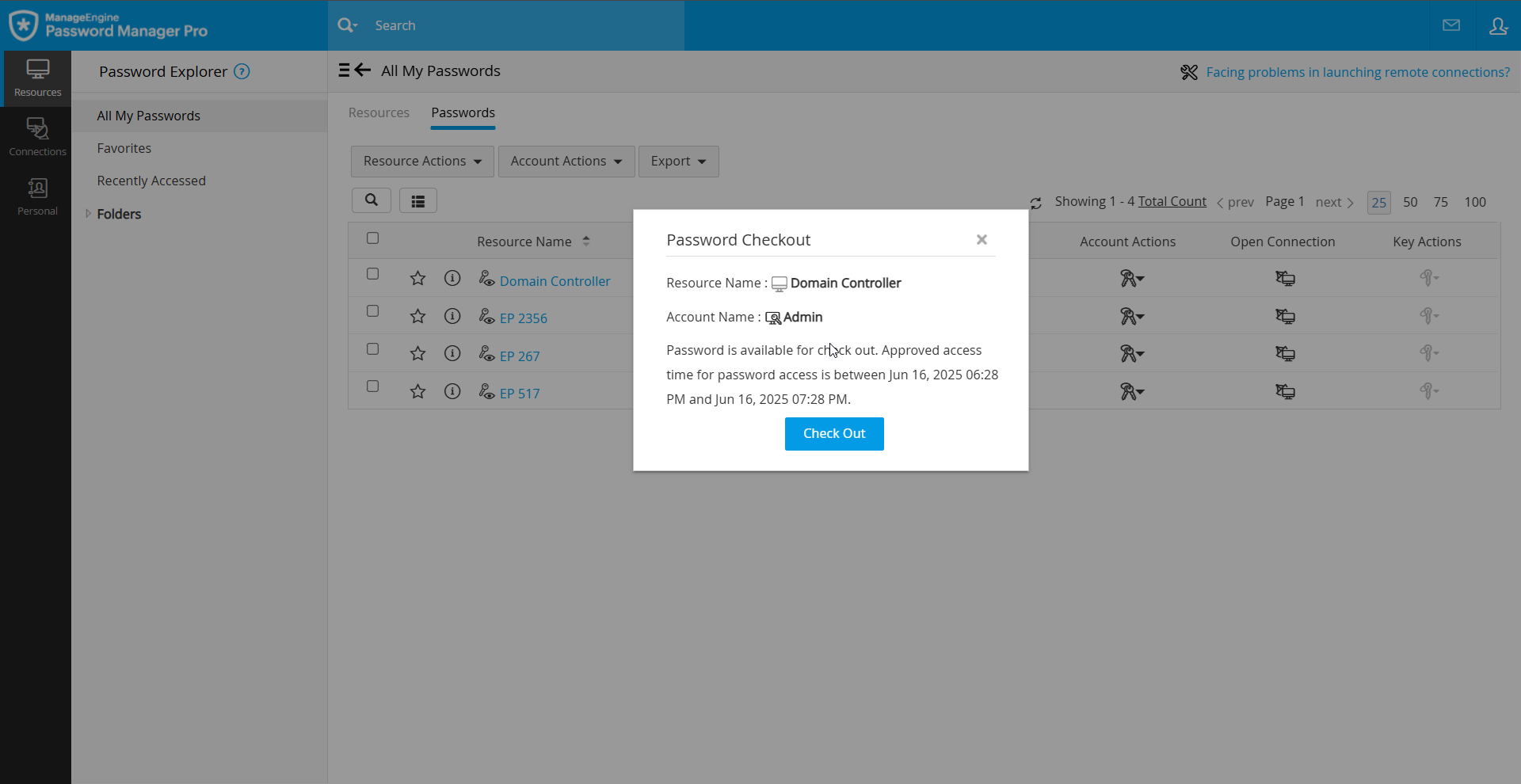The height and width of the screenshot is (784, 1521).
Task: Click the ManageEngine Password Manager Pro logo
Action: [x=109, y=25]
